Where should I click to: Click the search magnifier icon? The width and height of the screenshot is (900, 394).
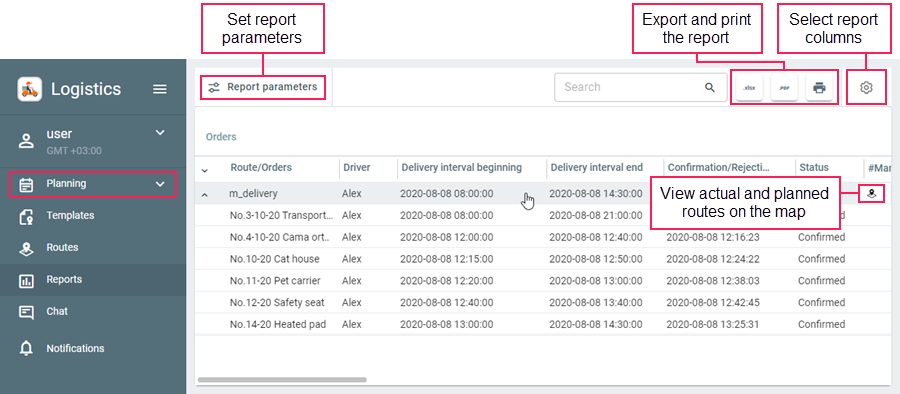tap(710, 87)
